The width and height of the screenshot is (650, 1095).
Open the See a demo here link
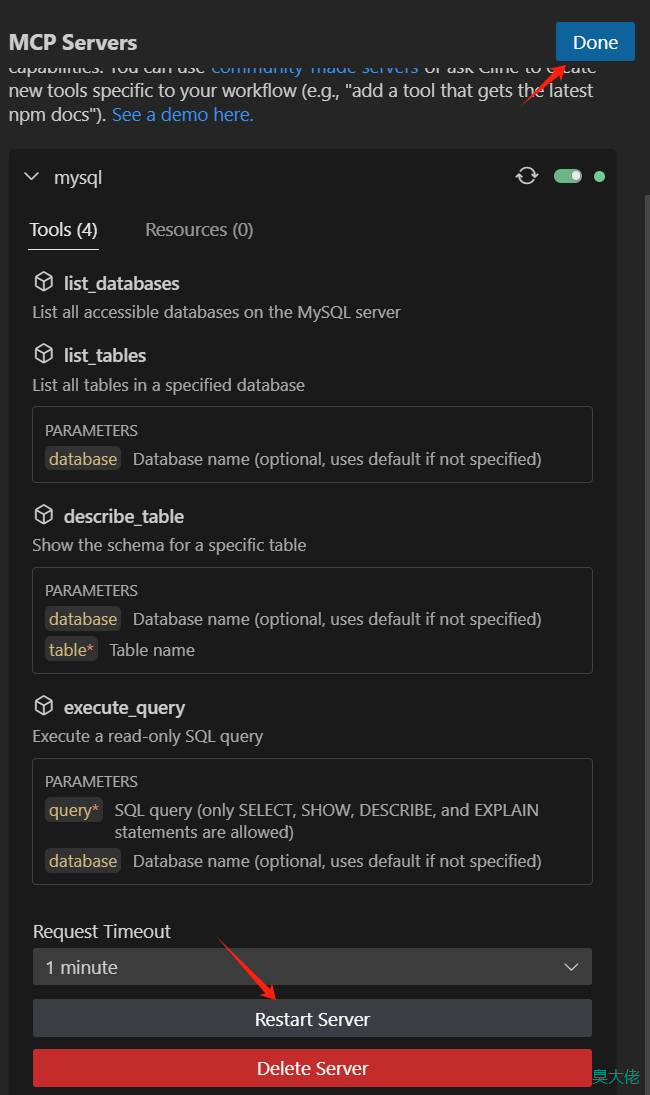pos(182,115)
